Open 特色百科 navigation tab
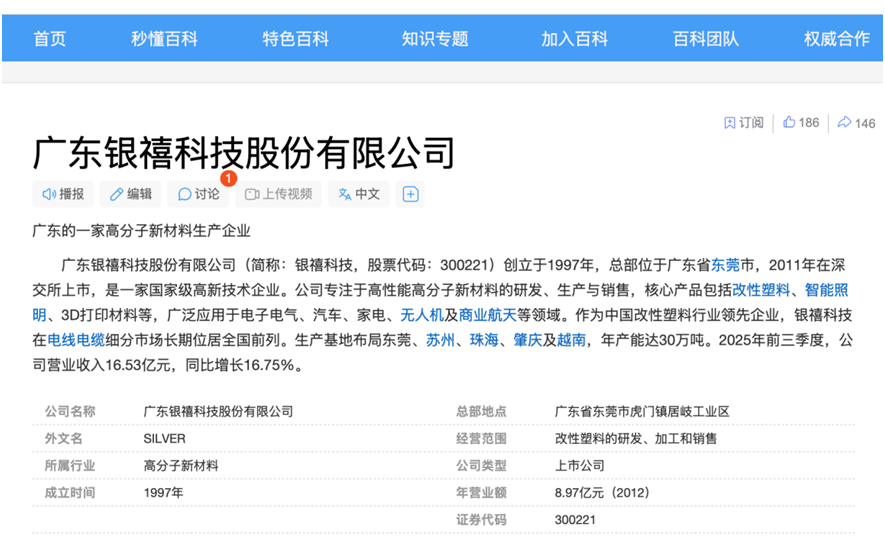This screenshot has height=536, width=885. tap(295, 38)
